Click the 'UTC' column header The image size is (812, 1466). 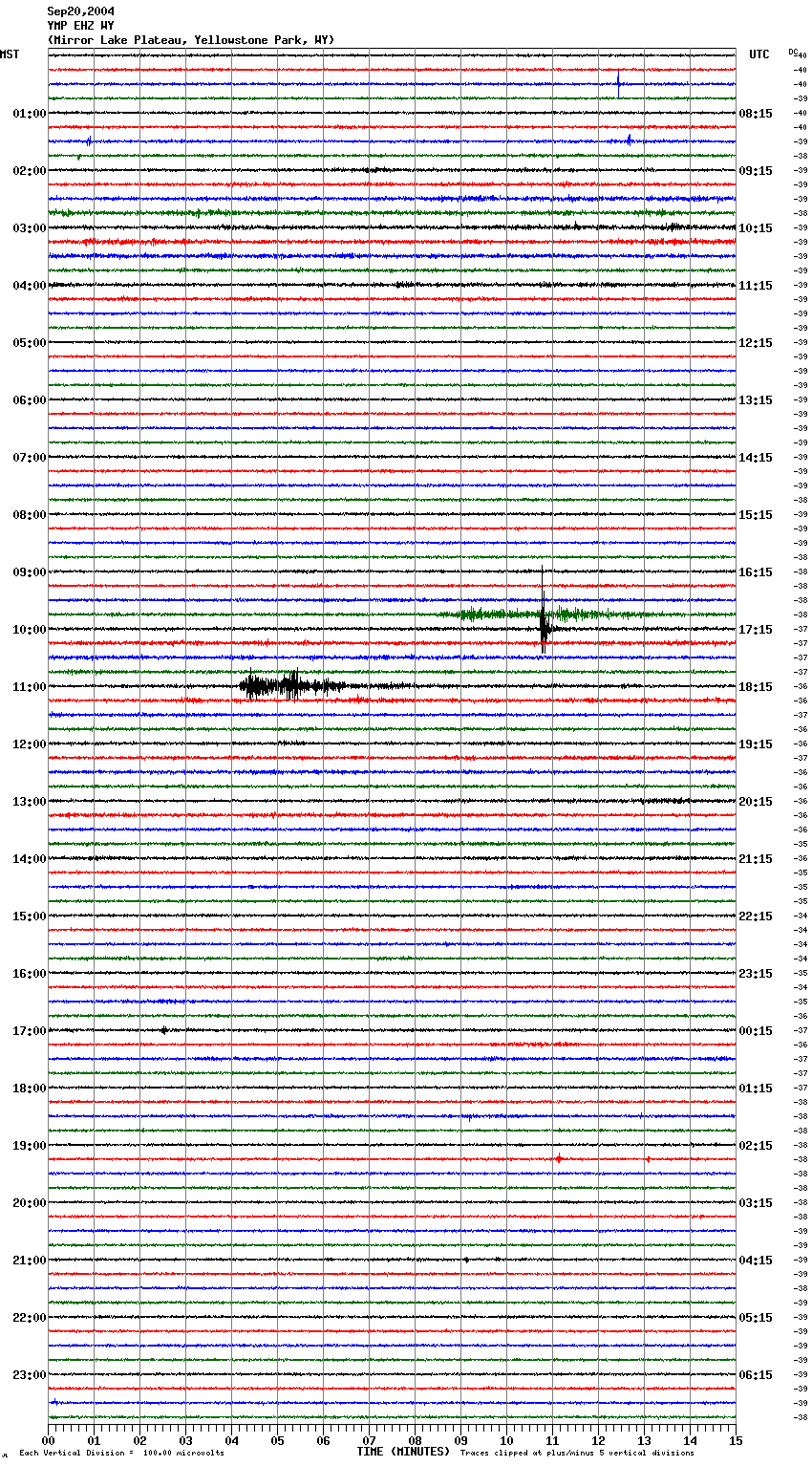[759, 54]
